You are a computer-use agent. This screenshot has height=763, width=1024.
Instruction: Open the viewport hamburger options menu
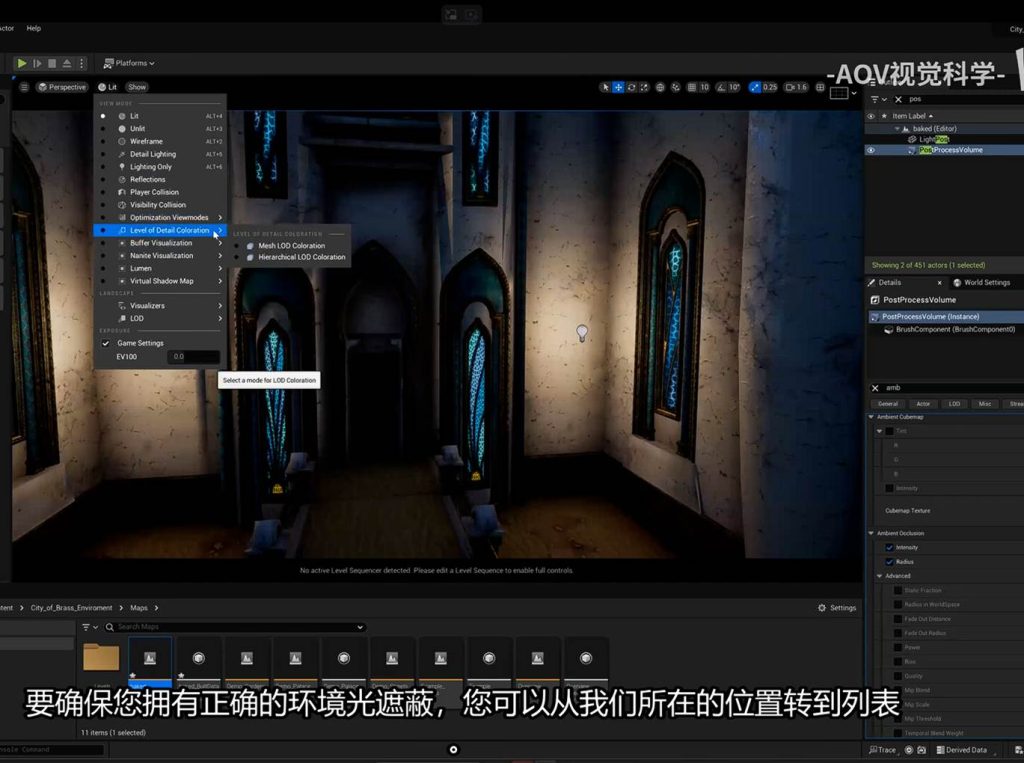pos(24,87)
